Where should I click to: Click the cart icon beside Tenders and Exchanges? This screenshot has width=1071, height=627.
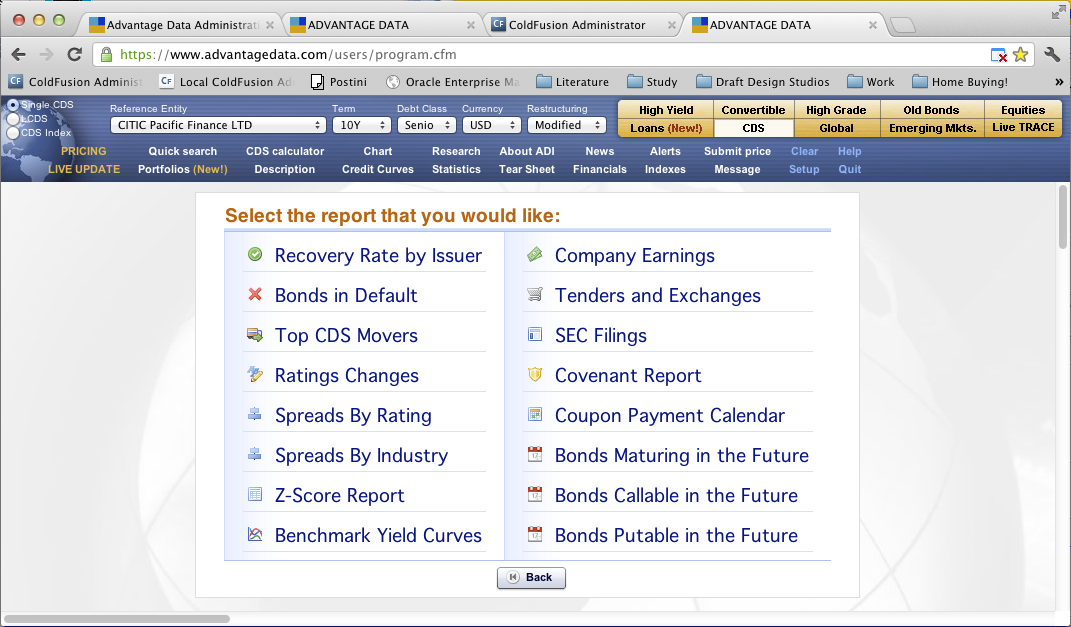click(535, 294)
